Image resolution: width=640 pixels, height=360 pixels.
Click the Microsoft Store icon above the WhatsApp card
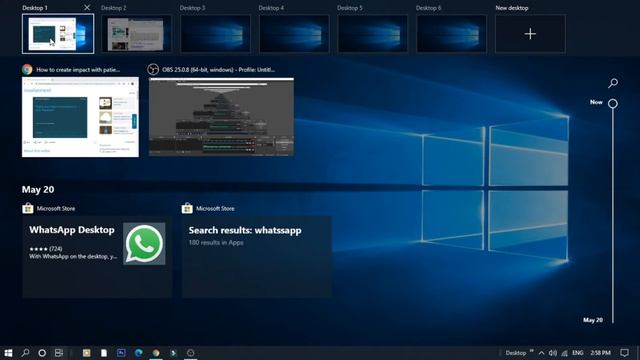click(28, 208)
